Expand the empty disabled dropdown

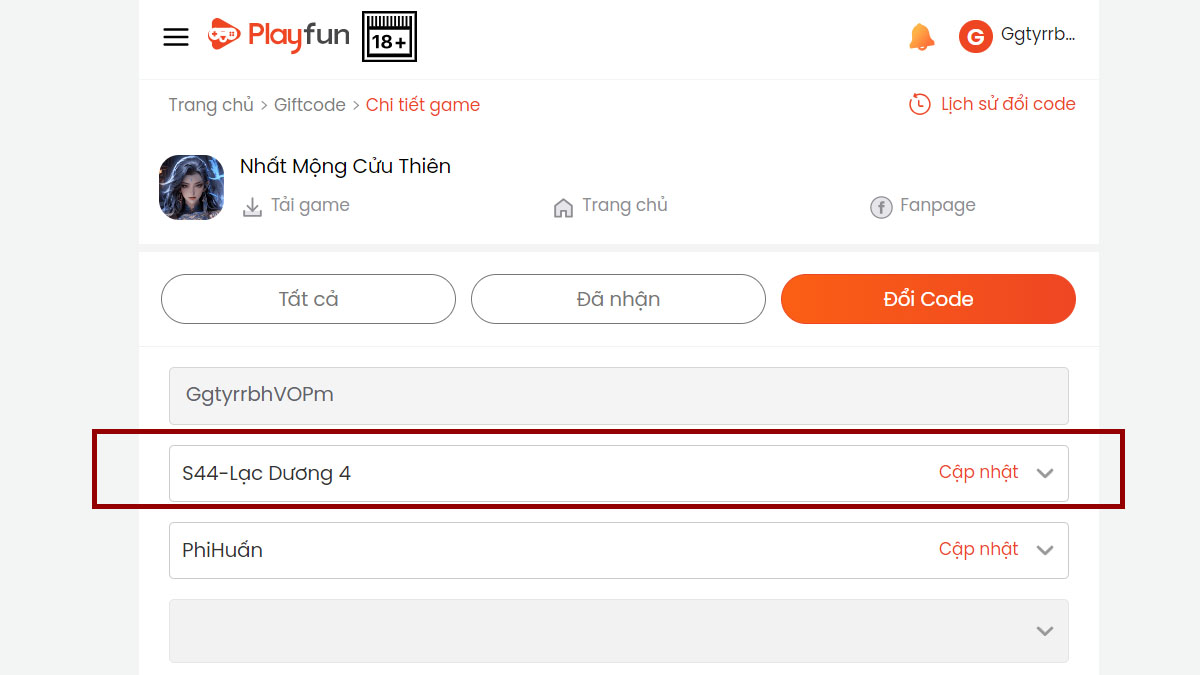[x=1045, y=630]
